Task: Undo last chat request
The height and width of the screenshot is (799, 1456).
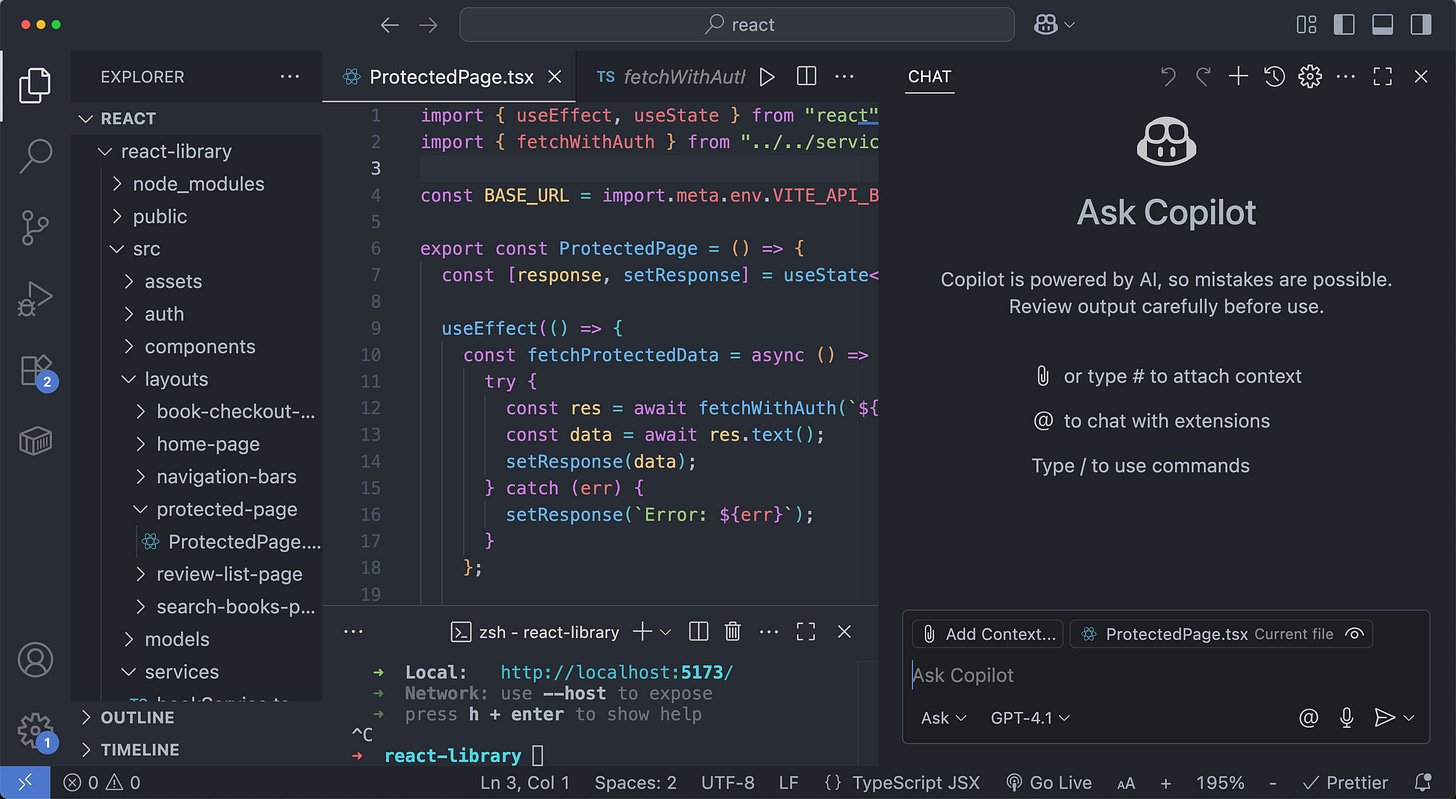Action: [x=1168, y=76]
